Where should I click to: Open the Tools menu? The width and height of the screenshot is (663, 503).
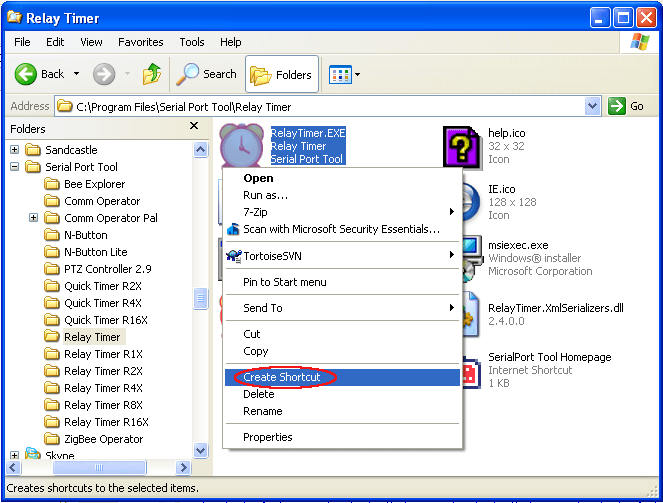pyautogui.click(x=192, y=42)
